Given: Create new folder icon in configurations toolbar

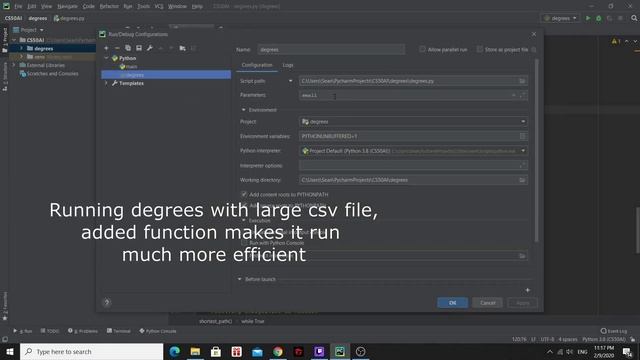Looking at the screenshot, I should tap(182, 48).
